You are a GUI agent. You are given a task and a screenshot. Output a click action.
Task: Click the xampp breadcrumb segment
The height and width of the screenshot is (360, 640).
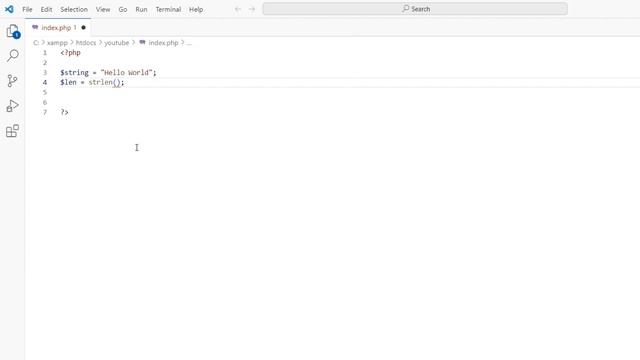pos(57,42)
